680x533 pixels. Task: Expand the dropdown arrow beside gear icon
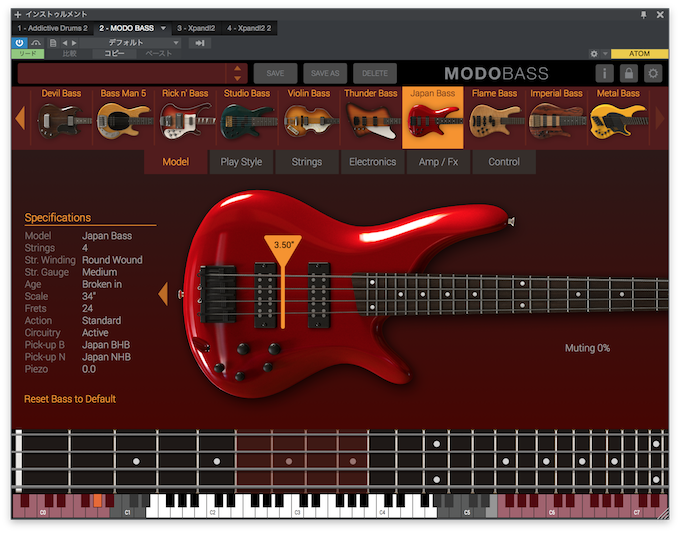tap(605, 54)
